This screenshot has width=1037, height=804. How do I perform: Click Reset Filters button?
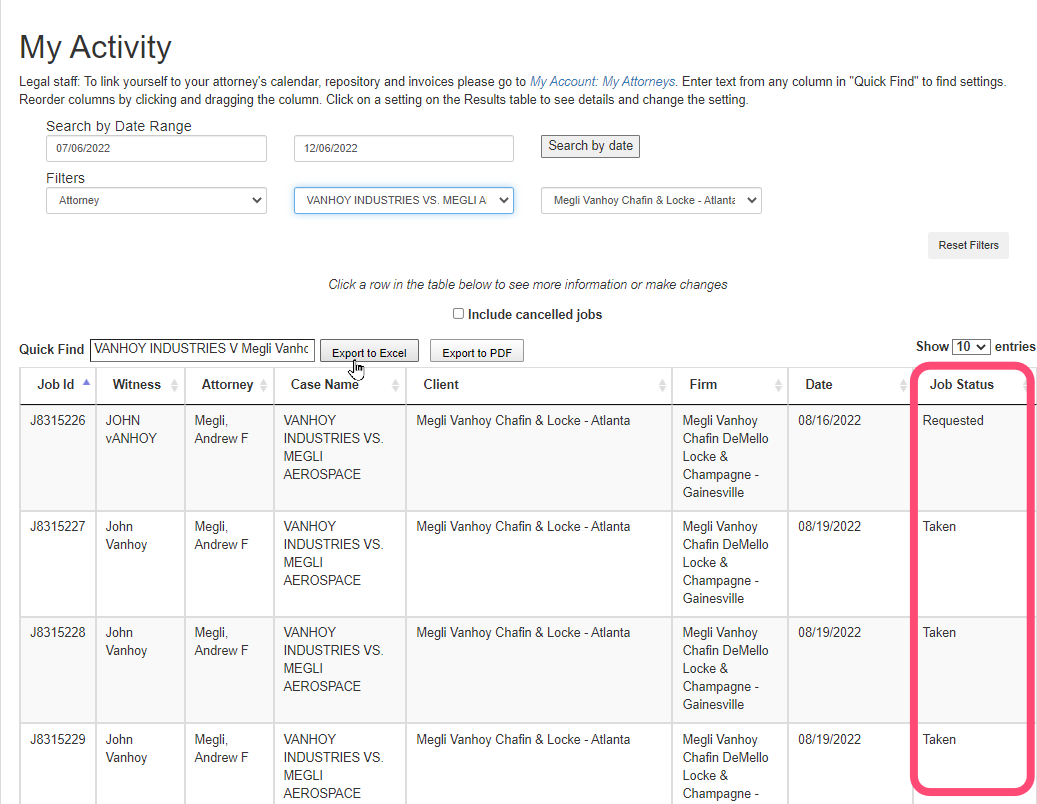pos(968,245)
